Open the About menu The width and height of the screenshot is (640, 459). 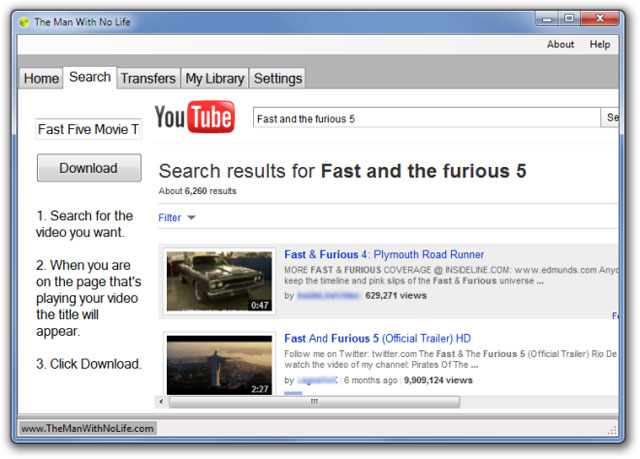(x=560, y=44)
